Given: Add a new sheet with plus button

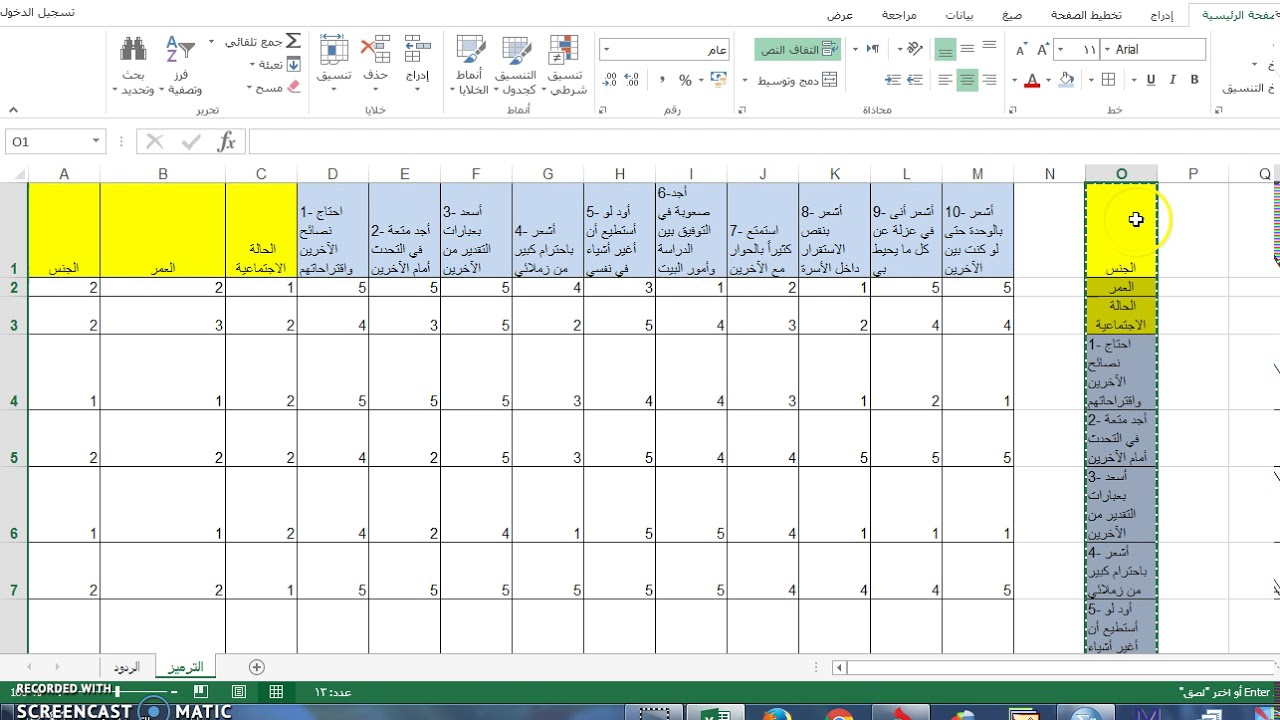Looking at the screenshot, I should (257, 667).
